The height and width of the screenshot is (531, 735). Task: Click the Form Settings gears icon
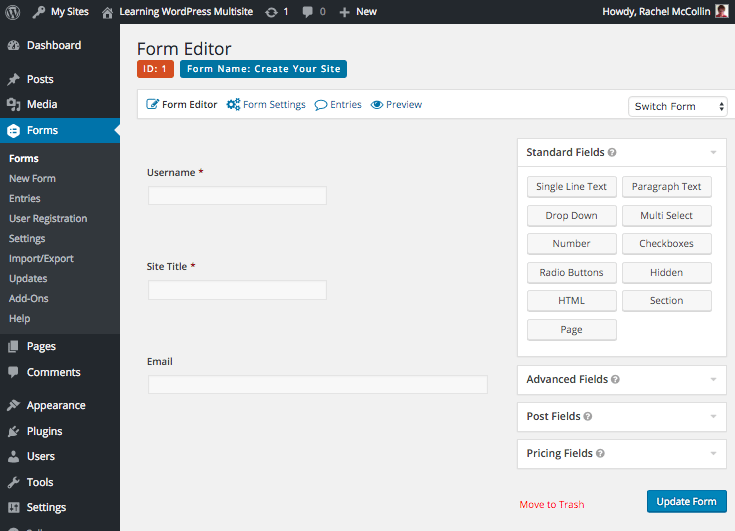(233, 104)
